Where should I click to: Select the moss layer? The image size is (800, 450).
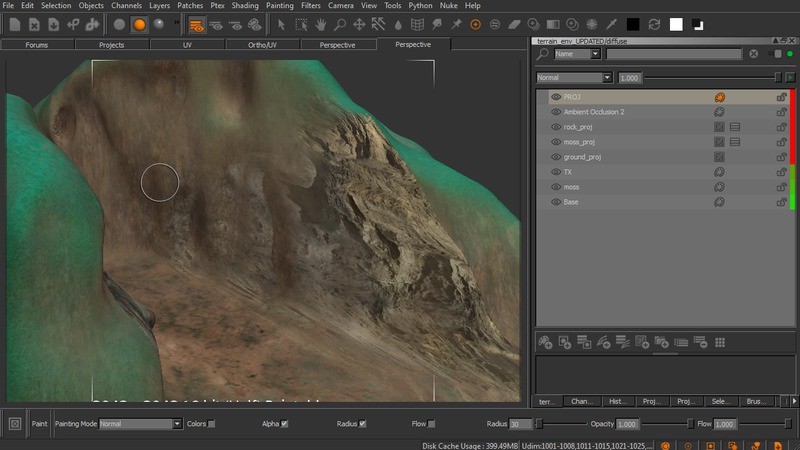[x=571, y=187]
